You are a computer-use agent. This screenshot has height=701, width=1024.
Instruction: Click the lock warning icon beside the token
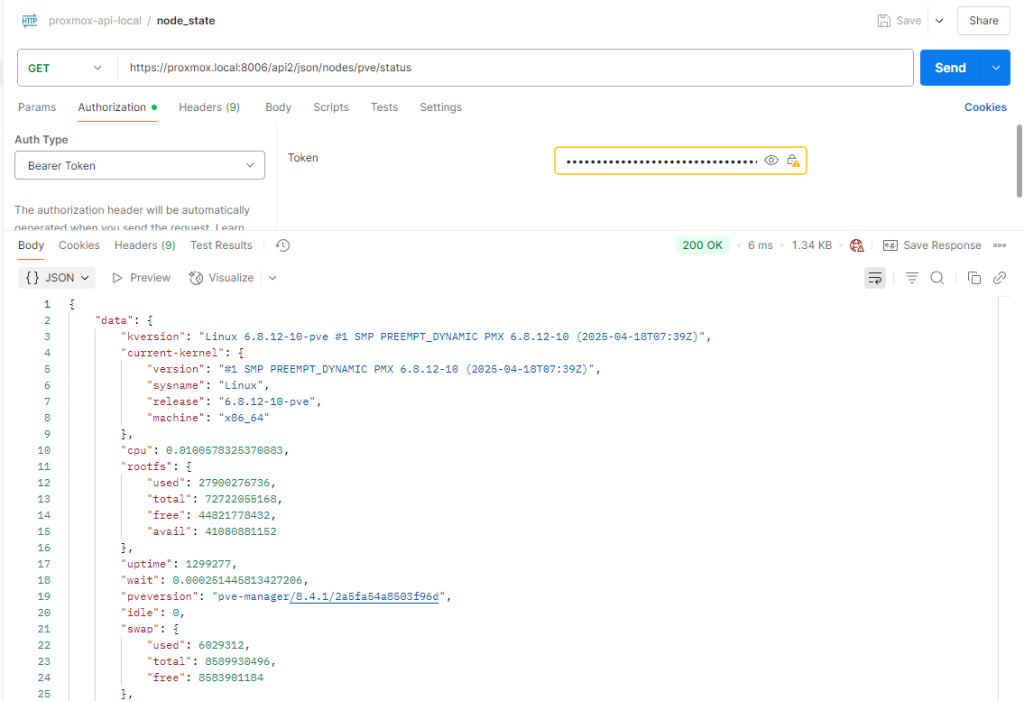(793, 160)
